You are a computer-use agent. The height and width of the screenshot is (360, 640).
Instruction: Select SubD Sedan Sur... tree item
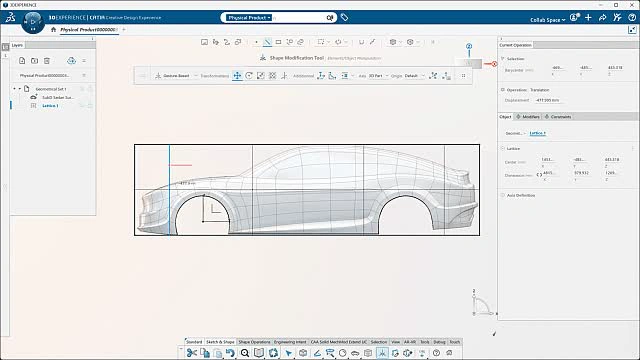[58, 98]
